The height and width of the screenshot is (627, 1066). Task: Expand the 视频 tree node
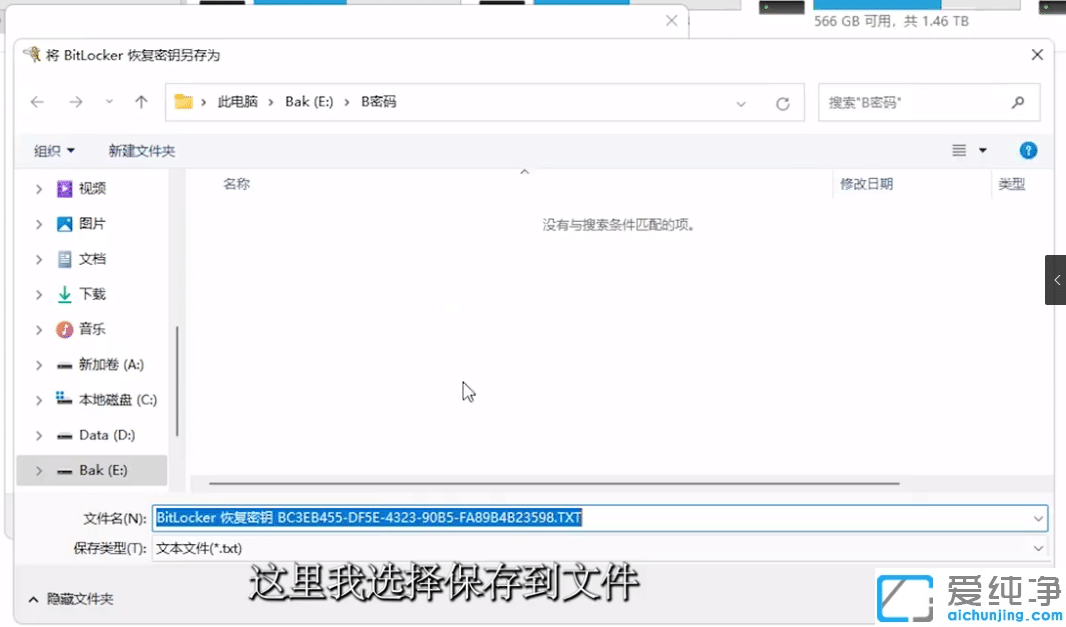point(39,189)
